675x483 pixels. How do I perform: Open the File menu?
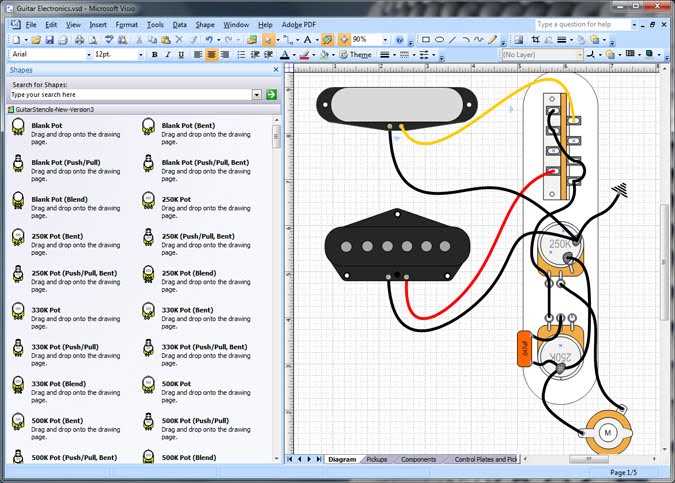[31, 25]
